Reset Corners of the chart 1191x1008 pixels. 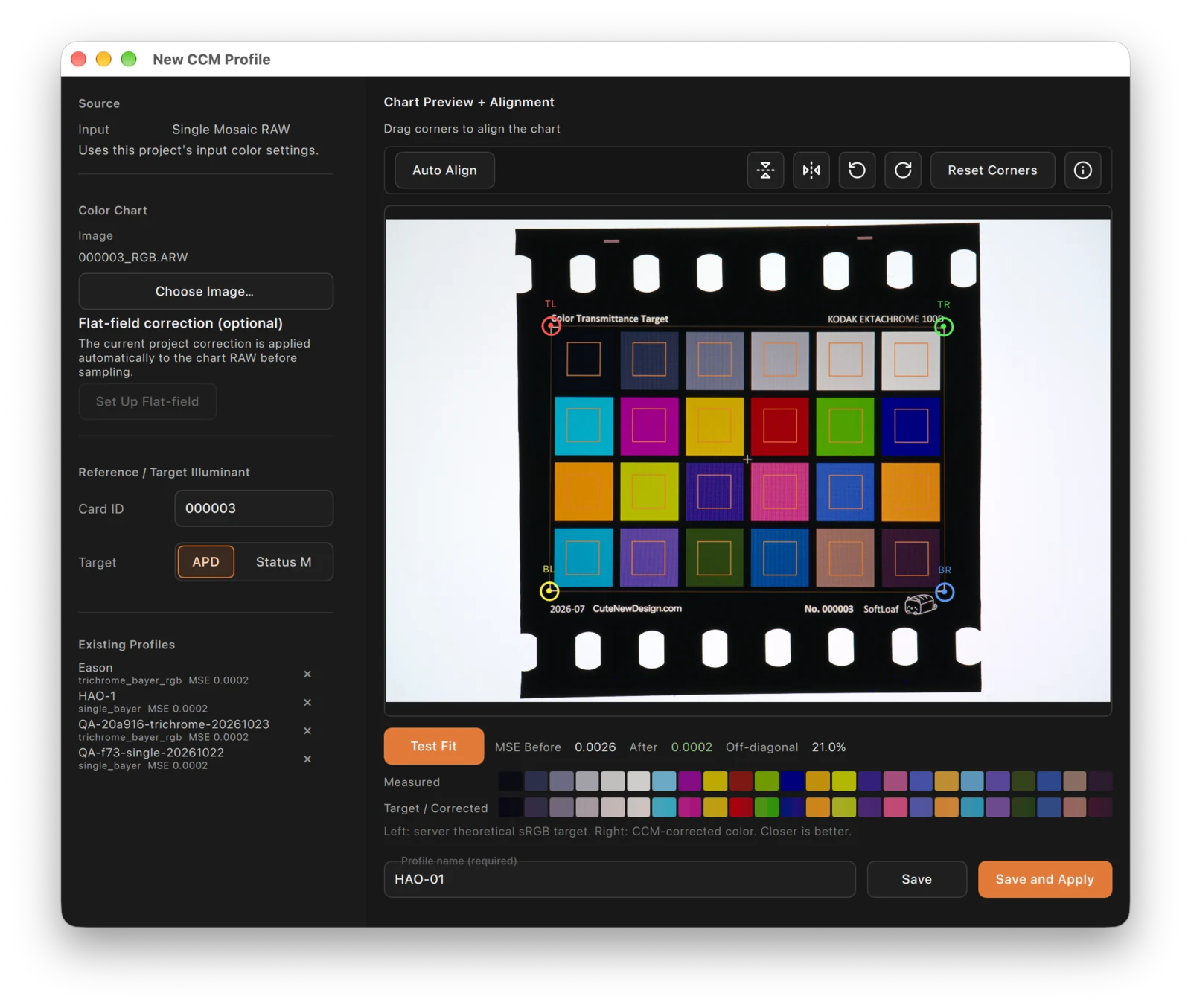[x=992, y=170]
